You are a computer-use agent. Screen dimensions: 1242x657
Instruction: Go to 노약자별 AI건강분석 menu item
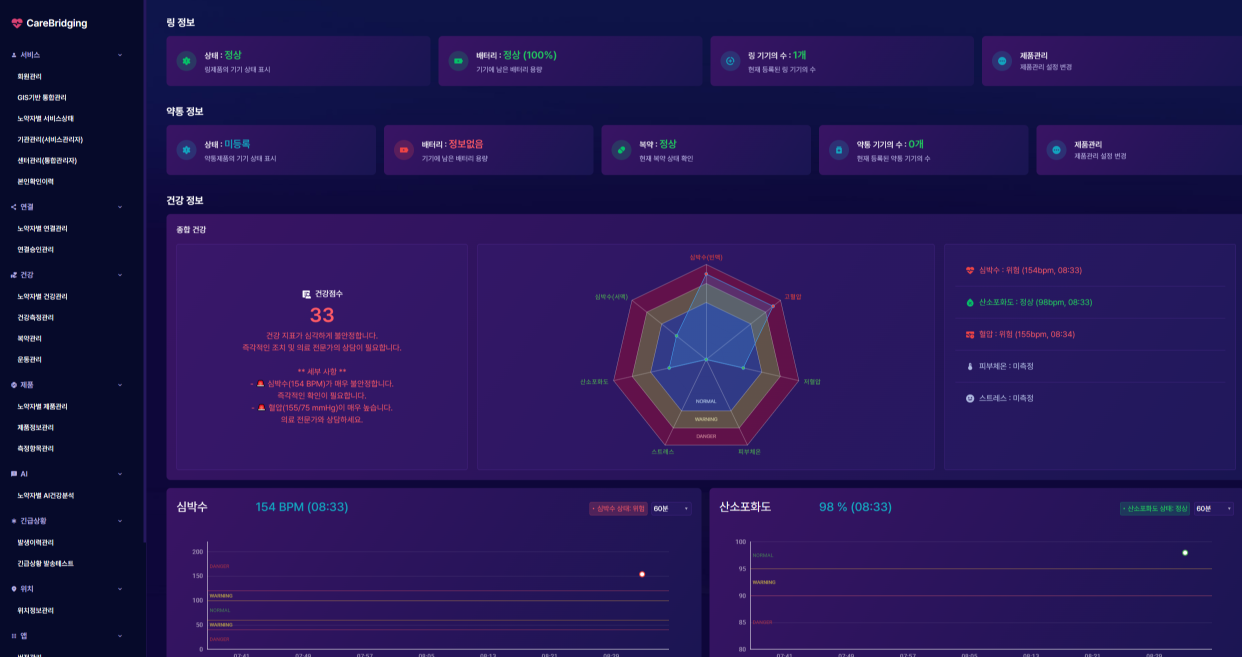[x=45, y=495]
